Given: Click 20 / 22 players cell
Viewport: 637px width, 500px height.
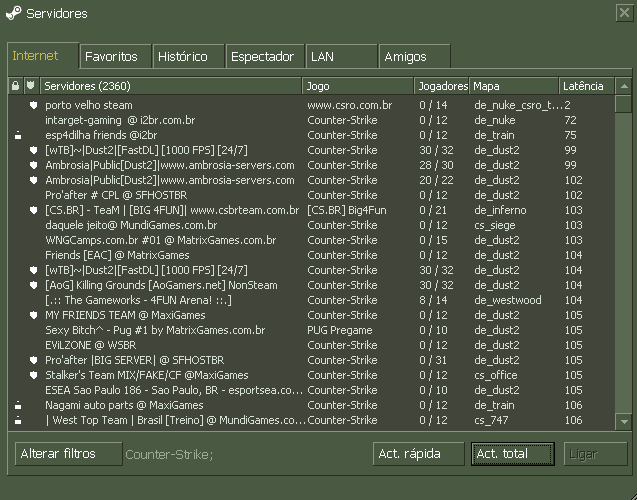Looking at the screenshot, I should 436,180.
